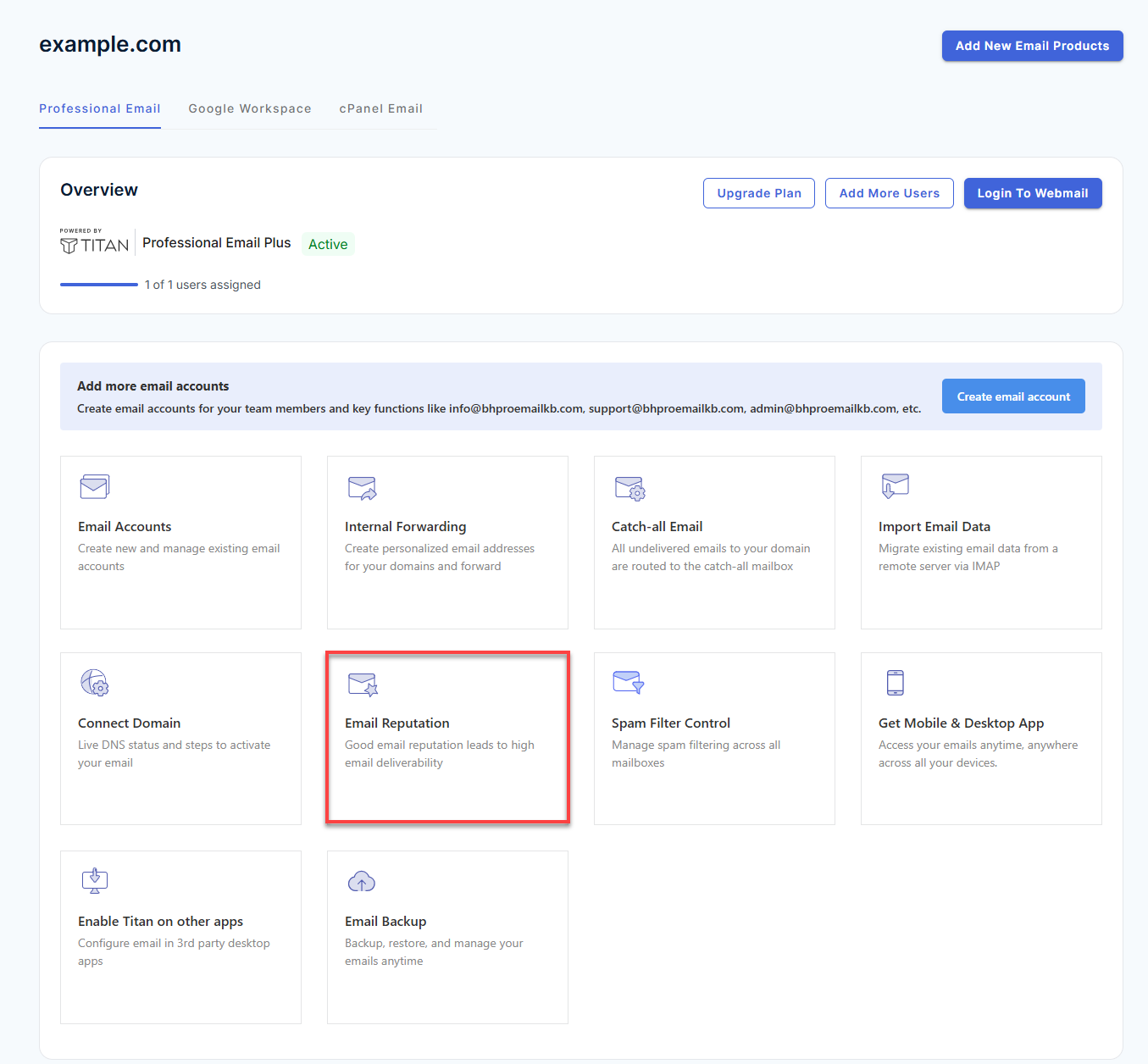Open the Internal Forwarding title
Viewport: 1148px width, 1064px height.
pos(405,527)
